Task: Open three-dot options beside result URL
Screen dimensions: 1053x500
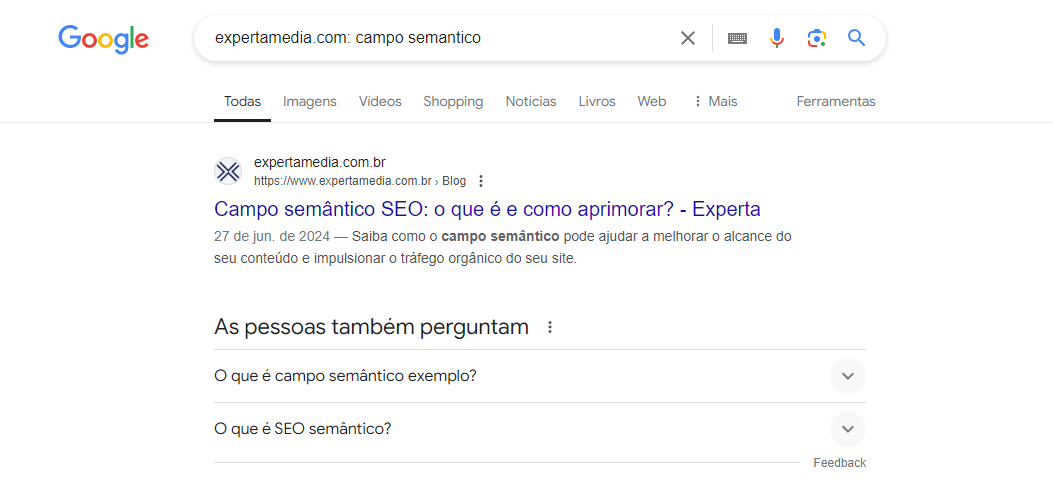Action: point(480,181)
